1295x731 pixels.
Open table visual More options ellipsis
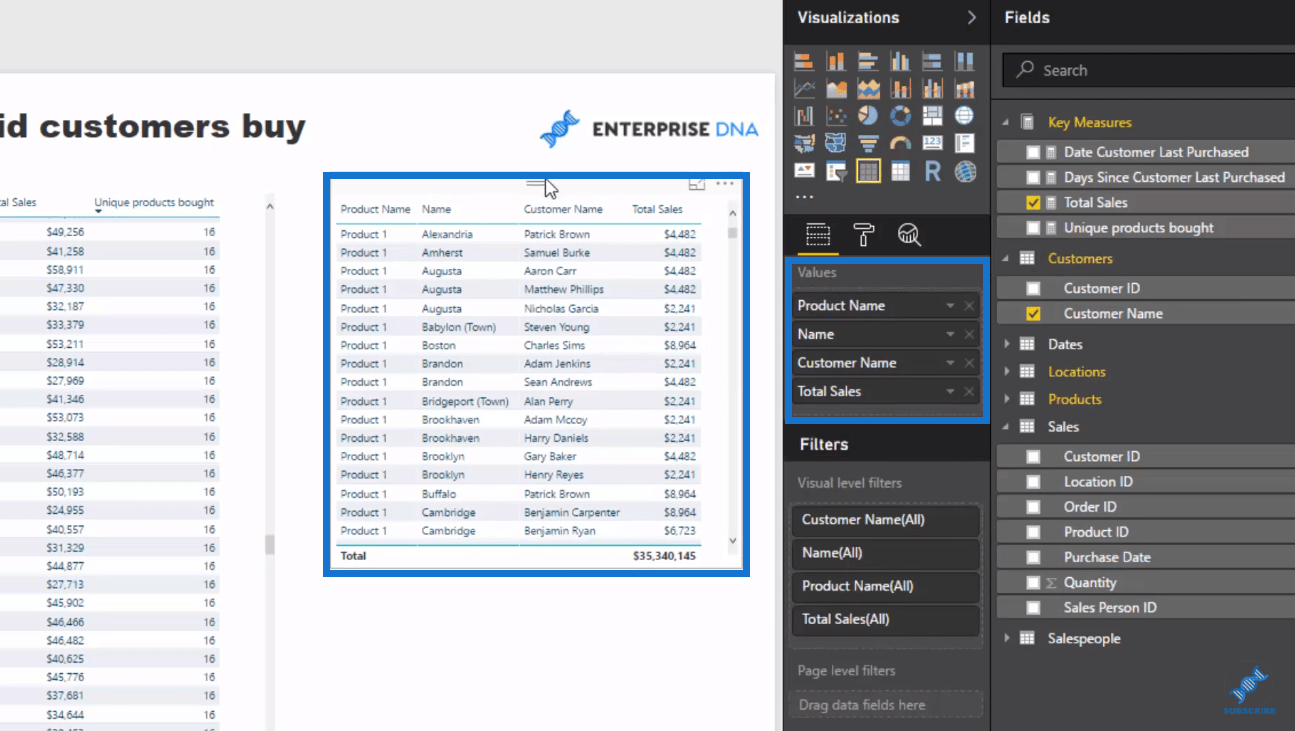coord(725,184)
